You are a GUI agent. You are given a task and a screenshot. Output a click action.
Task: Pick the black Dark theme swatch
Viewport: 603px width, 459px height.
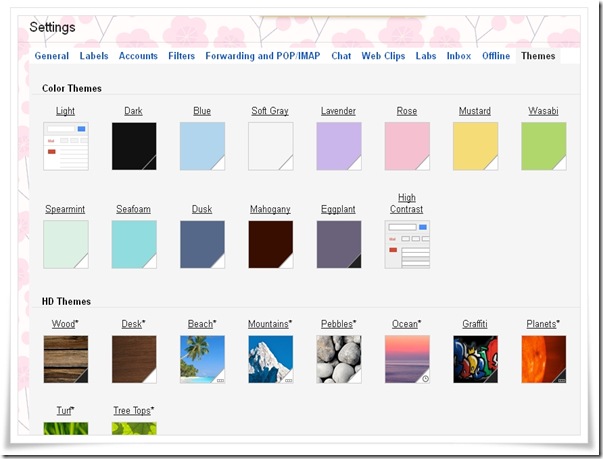tap(134, 146)
